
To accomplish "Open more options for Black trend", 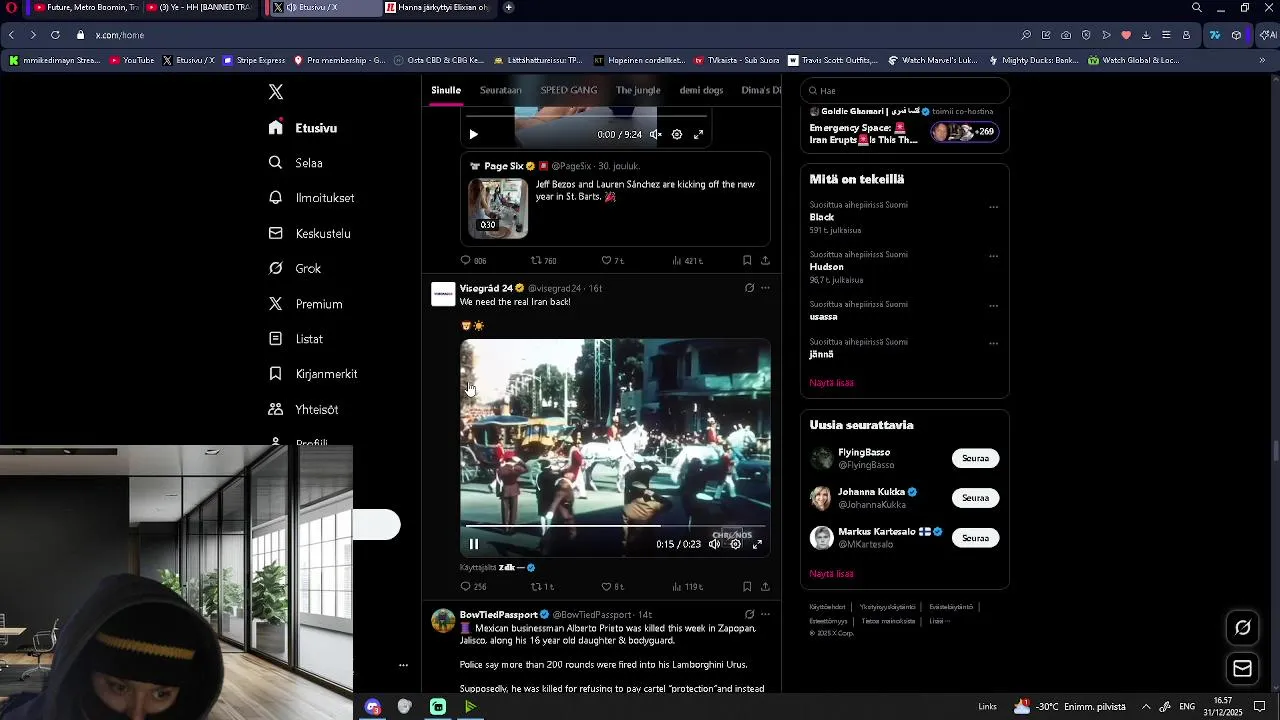I will [x=993, y=207].
